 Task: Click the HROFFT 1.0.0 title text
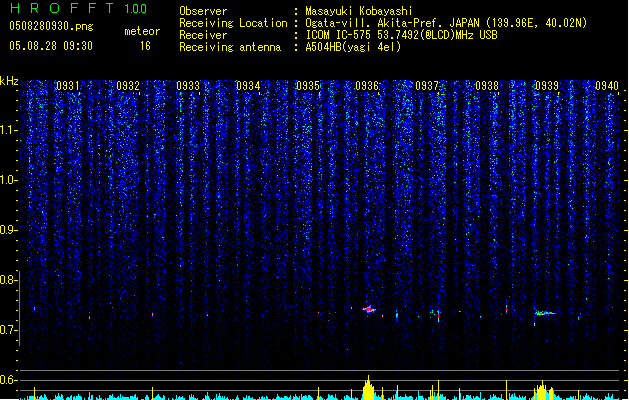pos(79,8)
